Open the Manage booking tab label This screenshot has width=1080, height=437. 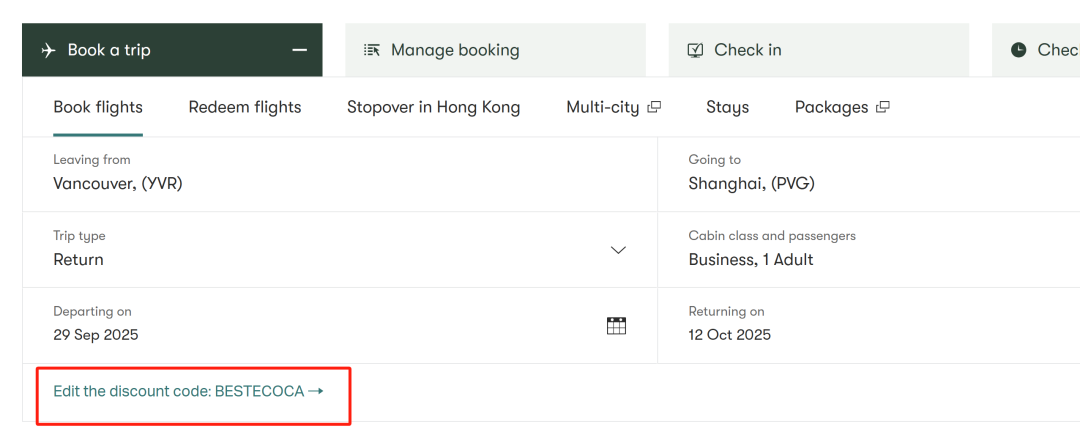click(x=455, y=50)
